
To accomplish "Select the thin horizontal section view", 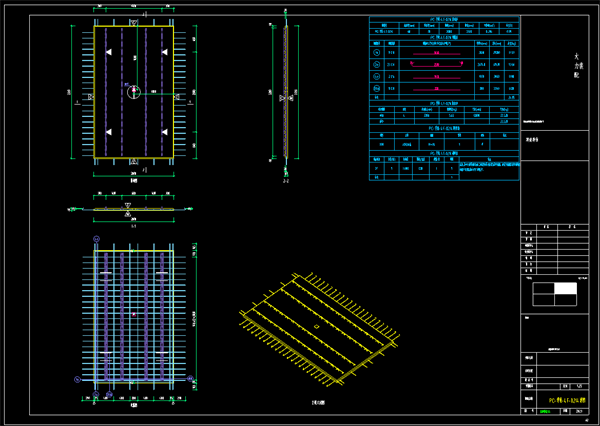I will 134,209.
